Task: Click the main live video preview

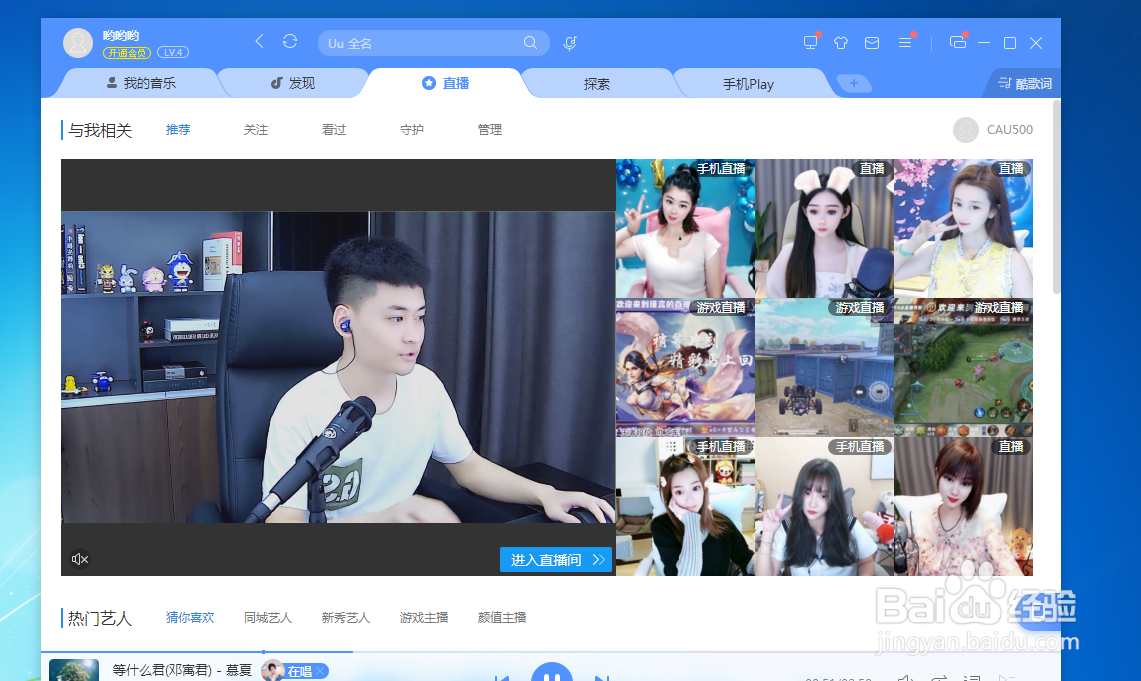Action: coord(338,367)
